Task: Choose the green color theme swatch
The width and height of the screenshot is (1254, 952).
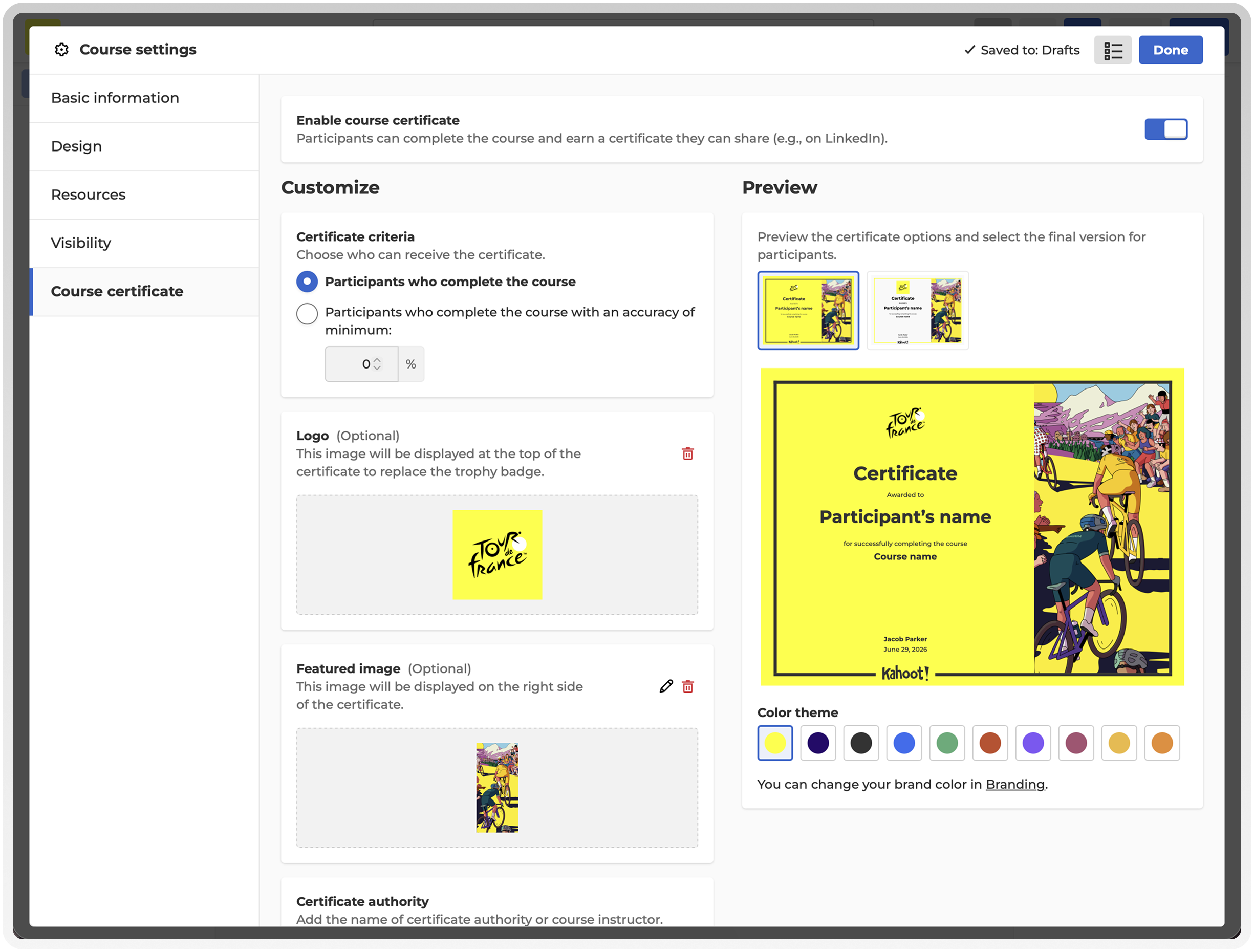Action: click(x=947, y=743)
